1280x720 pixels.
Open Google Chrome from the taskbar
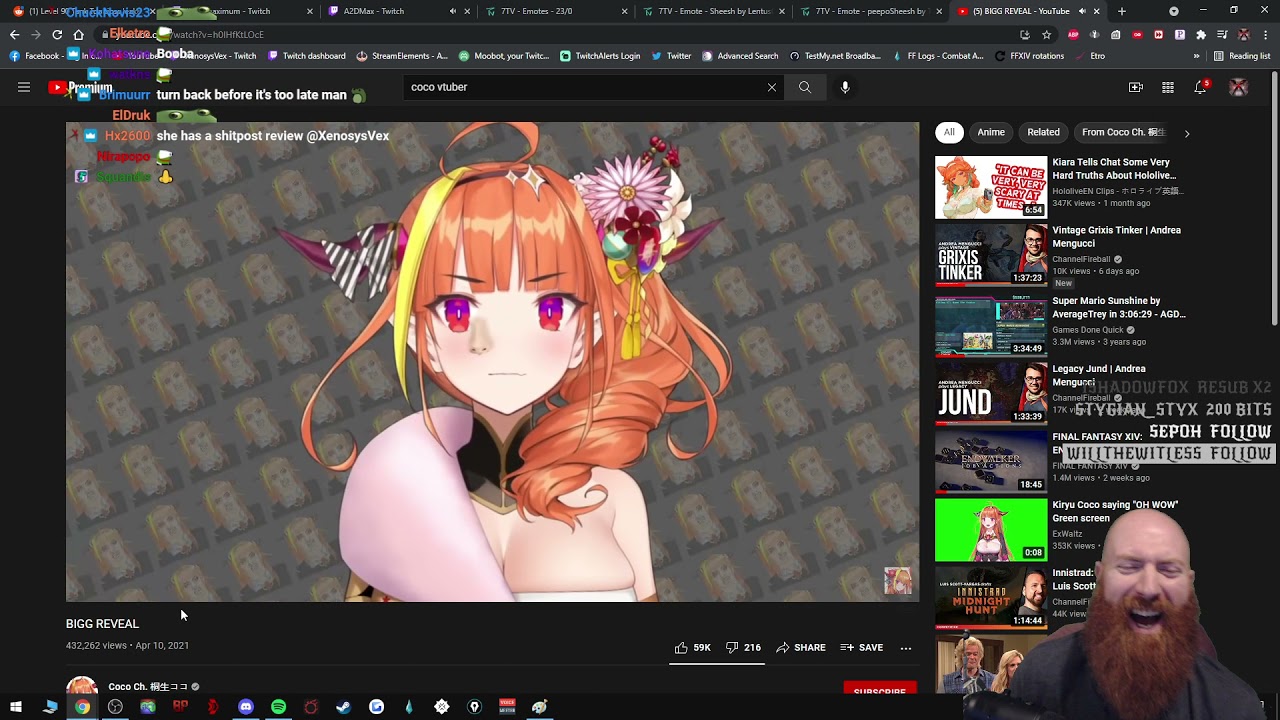82,707
